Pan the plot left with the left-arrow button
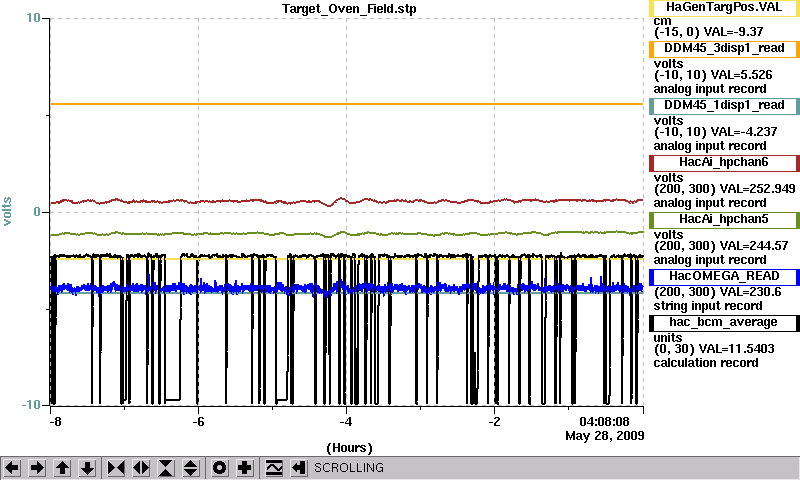 (x=12, y=467)
